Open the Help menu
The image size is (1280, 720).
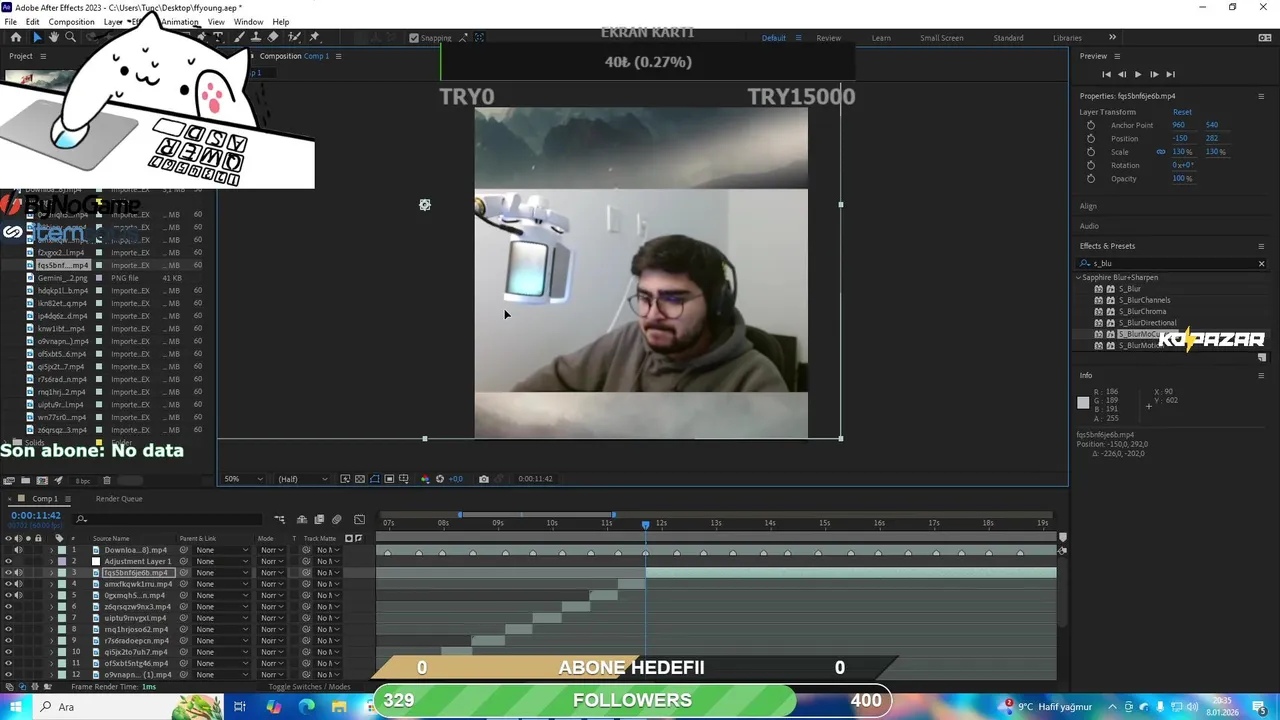click(x=281, y=22)
